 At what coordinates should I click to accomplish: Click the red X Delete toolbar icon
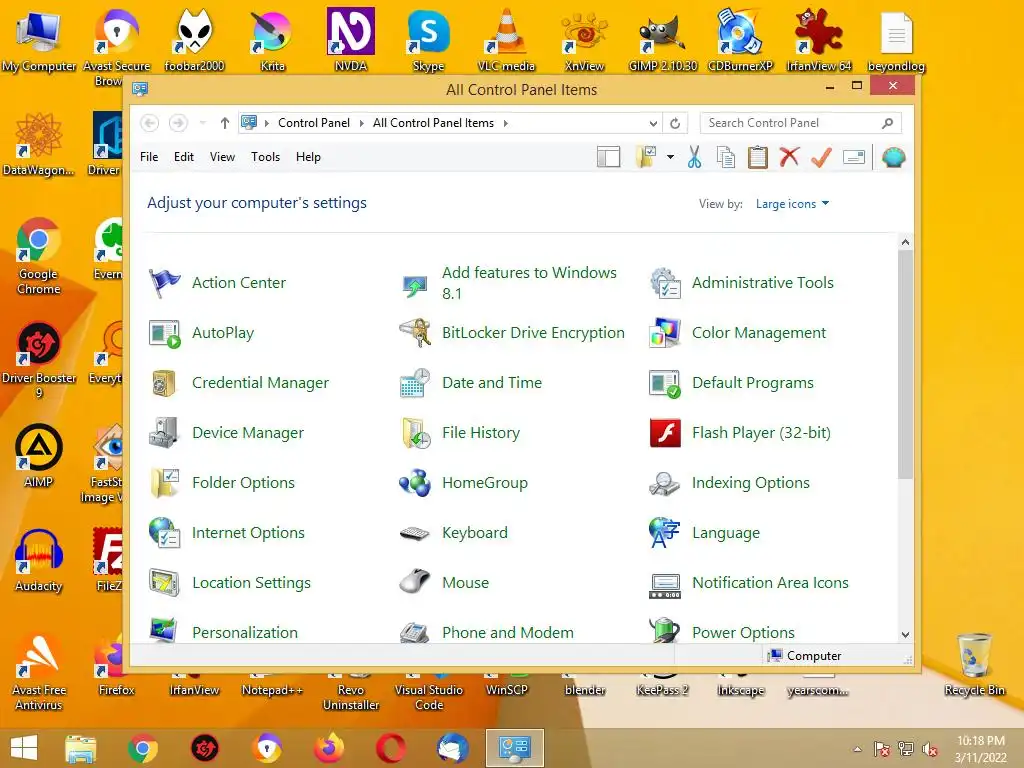pos(790,157)
